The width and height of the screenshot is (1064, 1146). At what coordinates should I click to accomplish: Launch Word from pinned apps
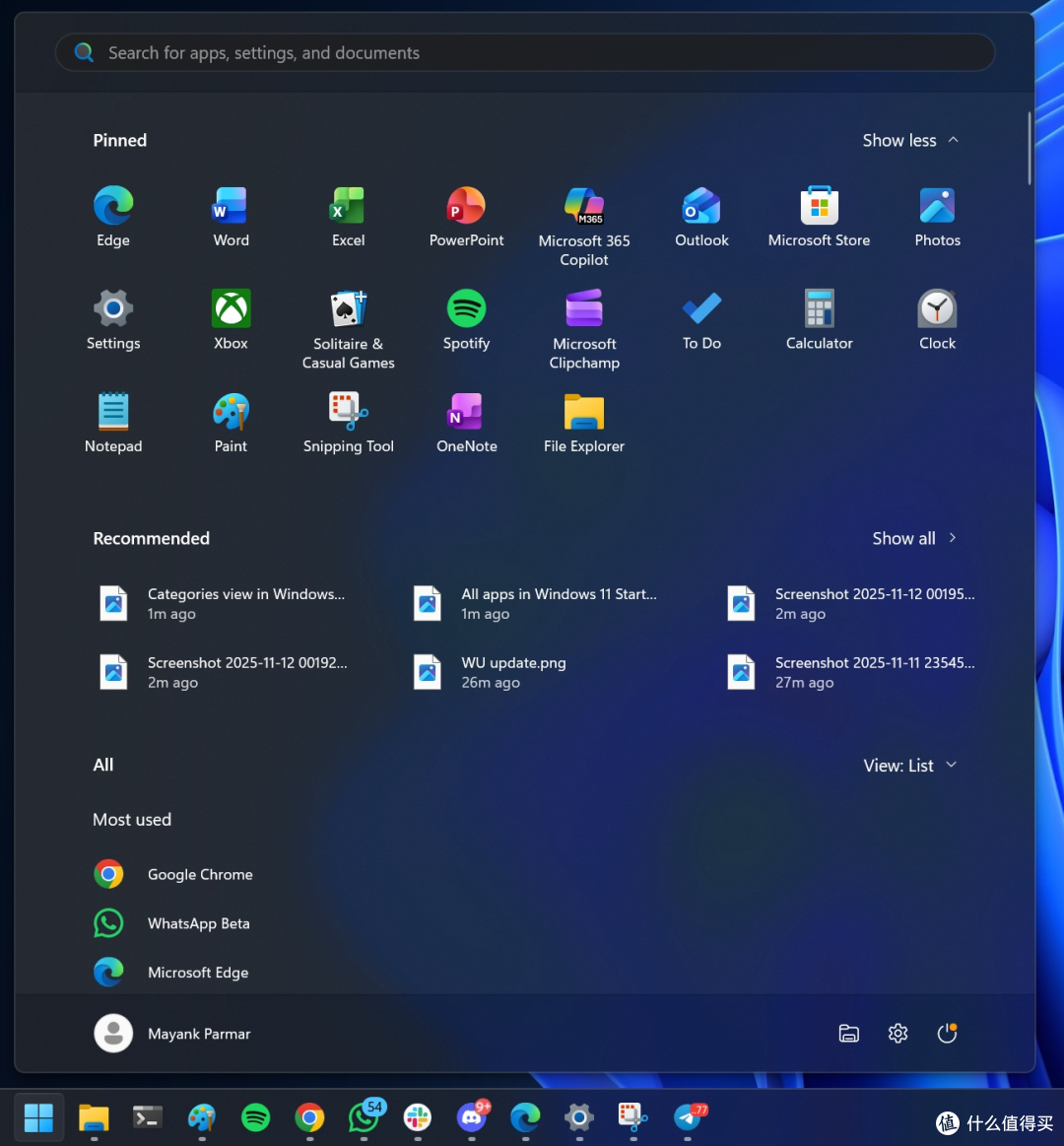(x=231, y=217)
